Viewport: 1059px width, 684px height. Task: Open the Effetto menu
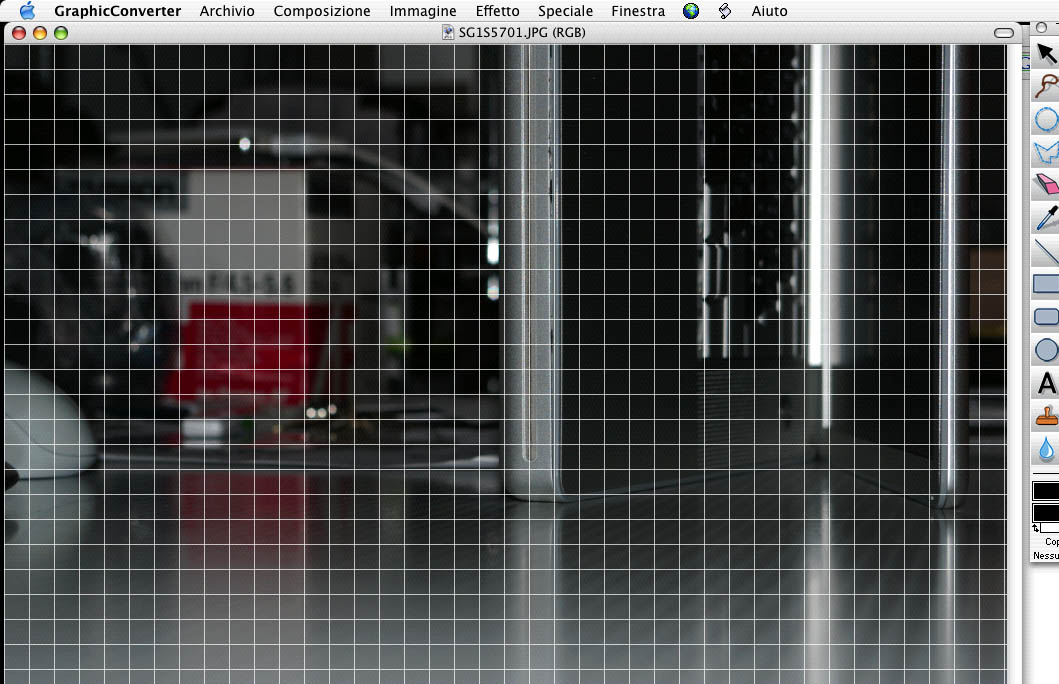[497, 11]
